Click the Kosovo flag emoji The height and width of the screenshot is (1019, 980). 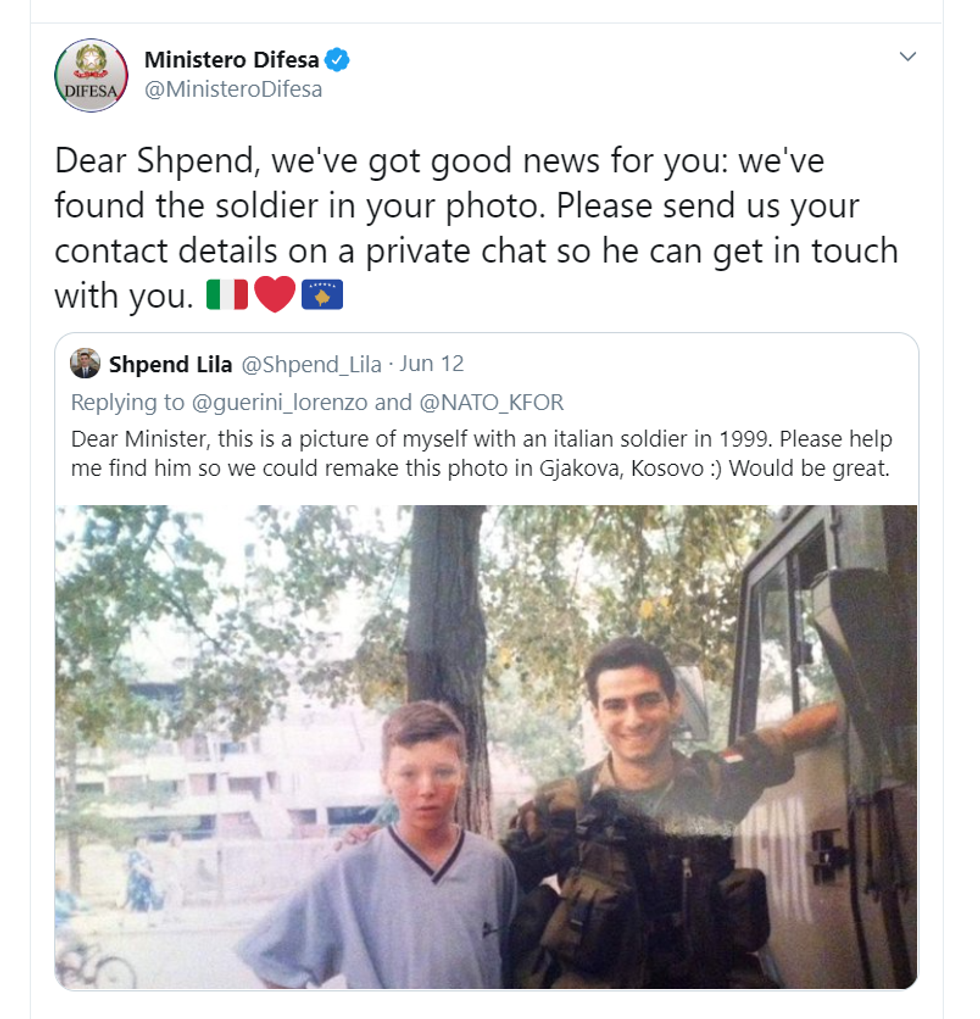pos(322,294)
